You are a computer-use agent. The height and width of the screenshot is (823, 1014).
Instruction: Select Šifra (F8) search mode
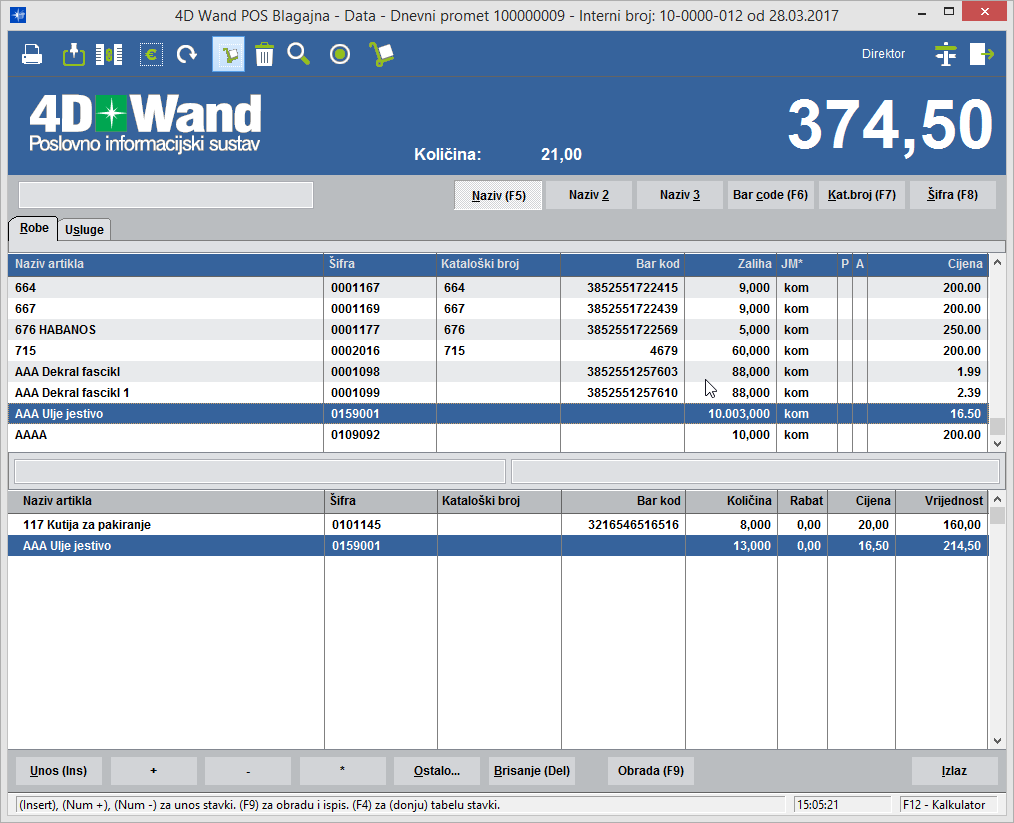click(953, 195)
